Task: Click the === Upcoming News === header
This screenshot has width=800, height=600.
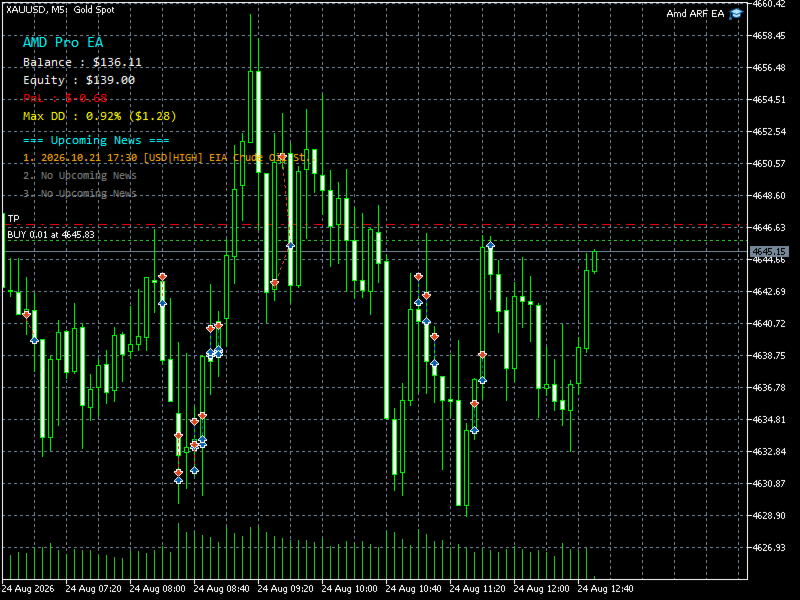Action: point(96,140)
